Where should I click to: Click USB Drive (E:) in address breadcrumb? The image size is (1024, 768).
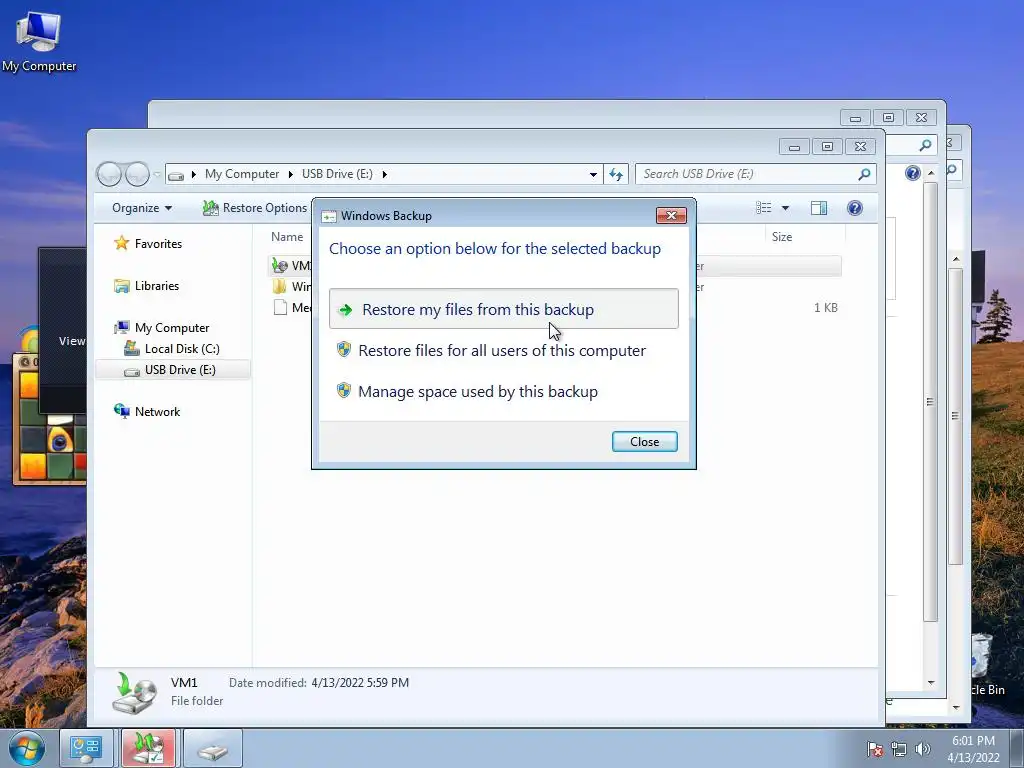(x=337, y=174)
